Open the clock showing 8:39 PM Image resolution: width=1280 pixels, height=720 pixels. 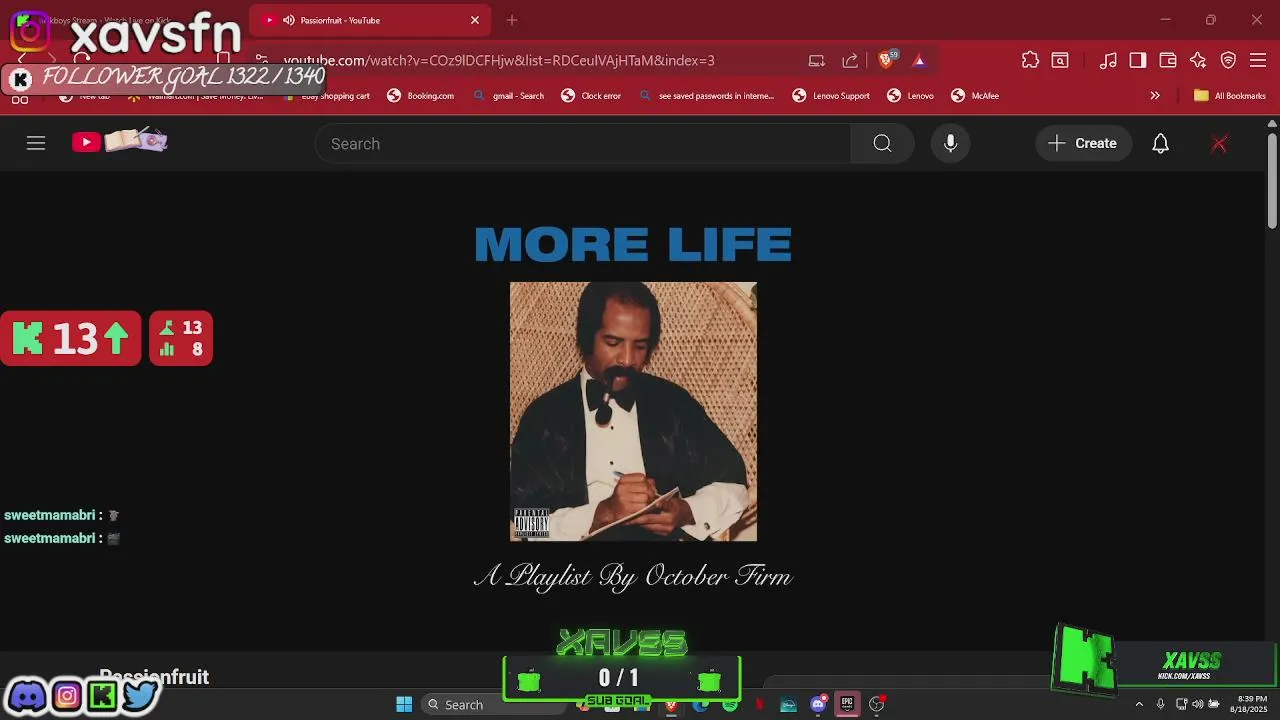[x=1251, y=704]
